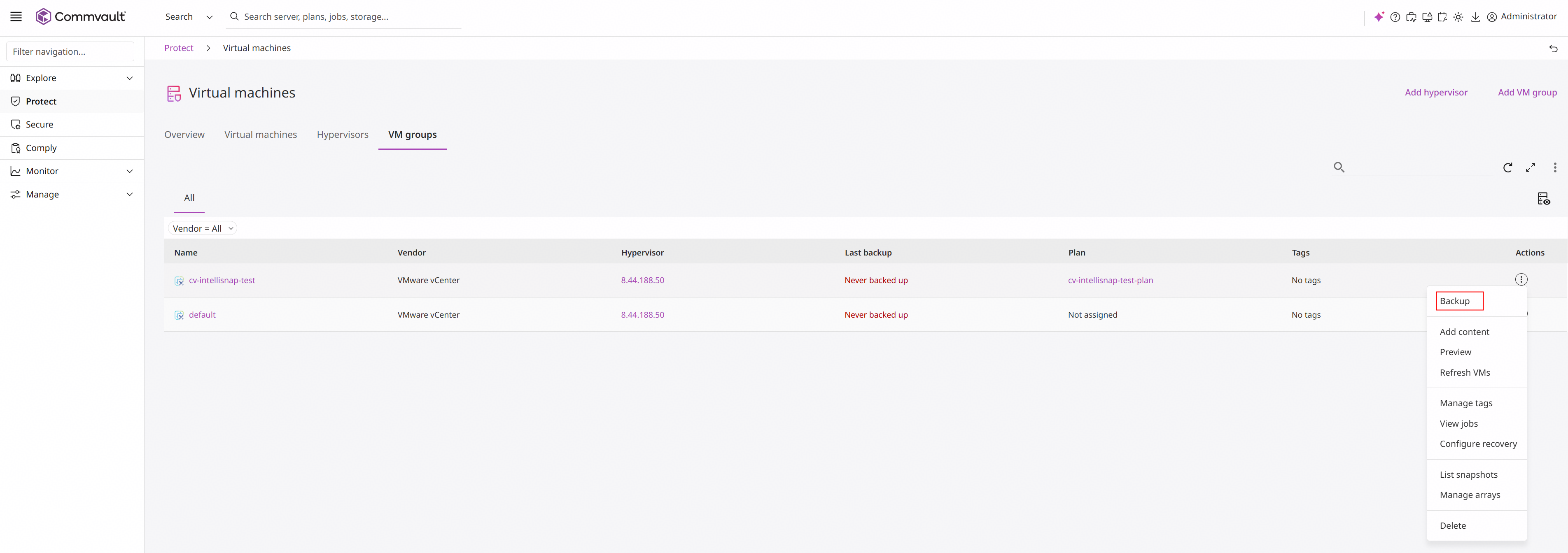
Task: Click the global search magnifier icon
Action: (234, 16)
